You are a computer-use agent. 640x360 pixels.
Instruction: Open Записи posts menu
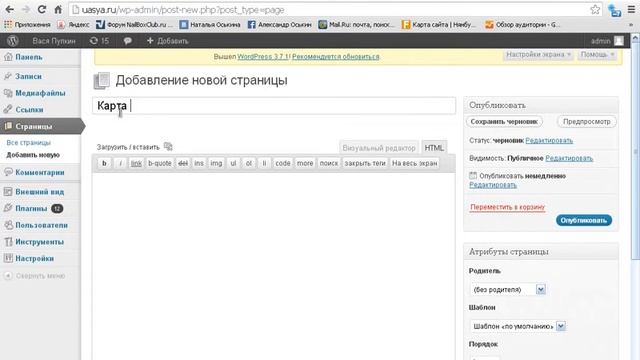[x=28, y=76]
